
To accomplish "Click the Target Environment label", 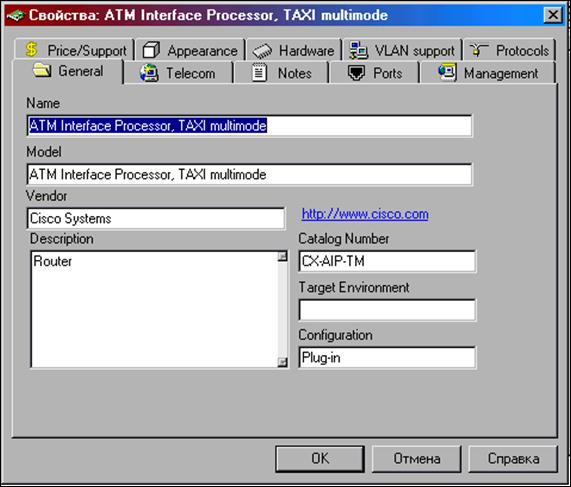I will (354, 287).
